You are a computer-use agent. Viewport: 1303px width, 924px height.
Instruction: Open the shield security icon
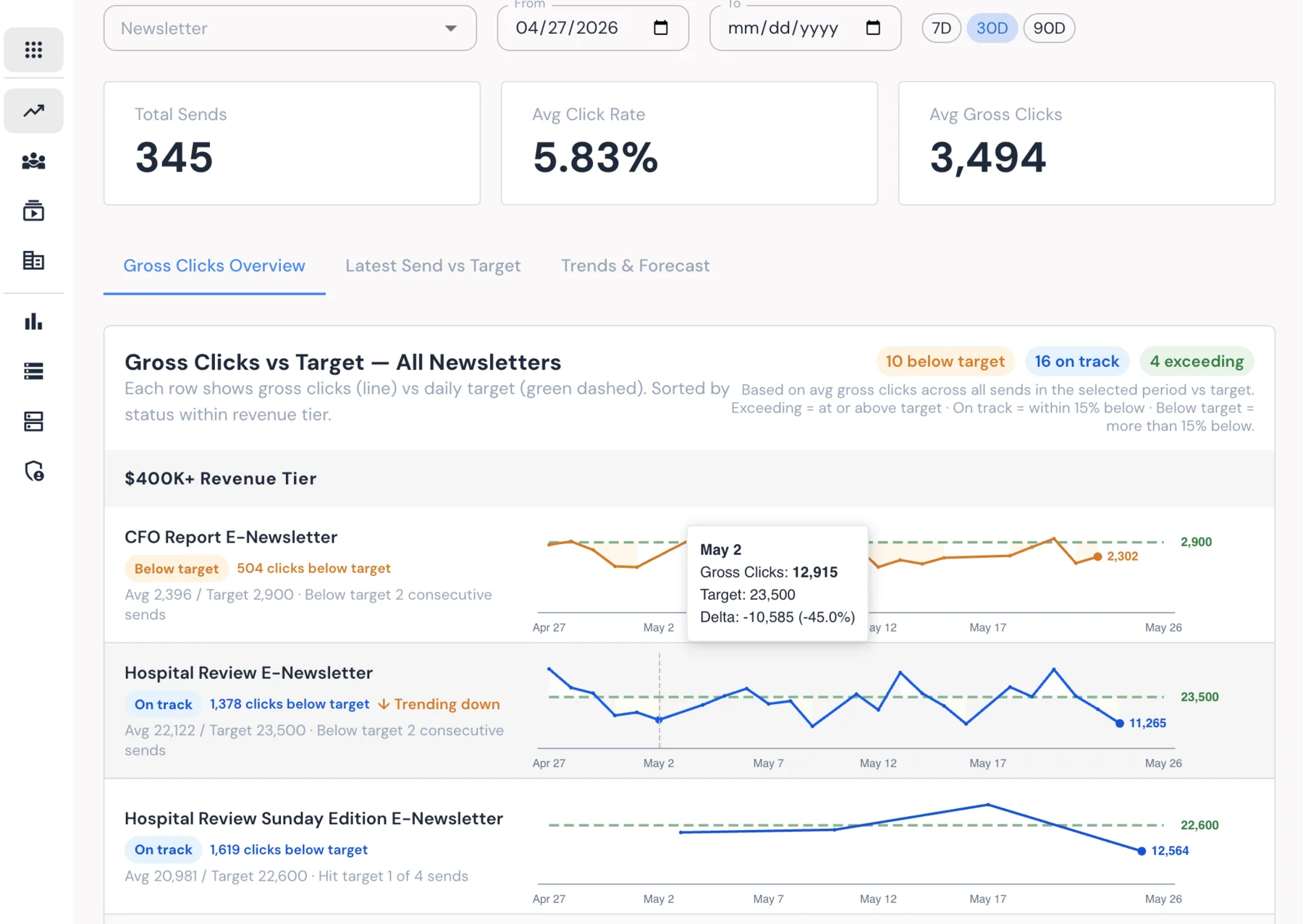33,471
